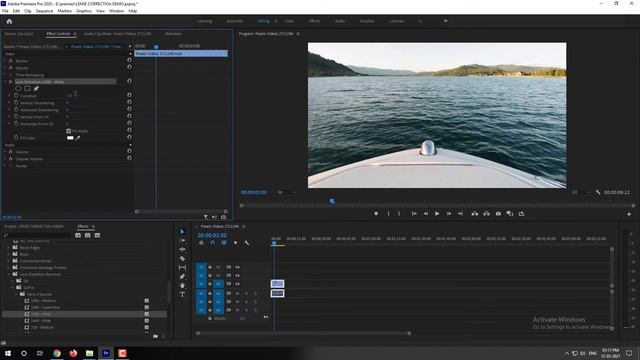Click Export Frame camera icon
Image resolution: width=640 pixels, height=360 pixels.
(x=498, y=213)
